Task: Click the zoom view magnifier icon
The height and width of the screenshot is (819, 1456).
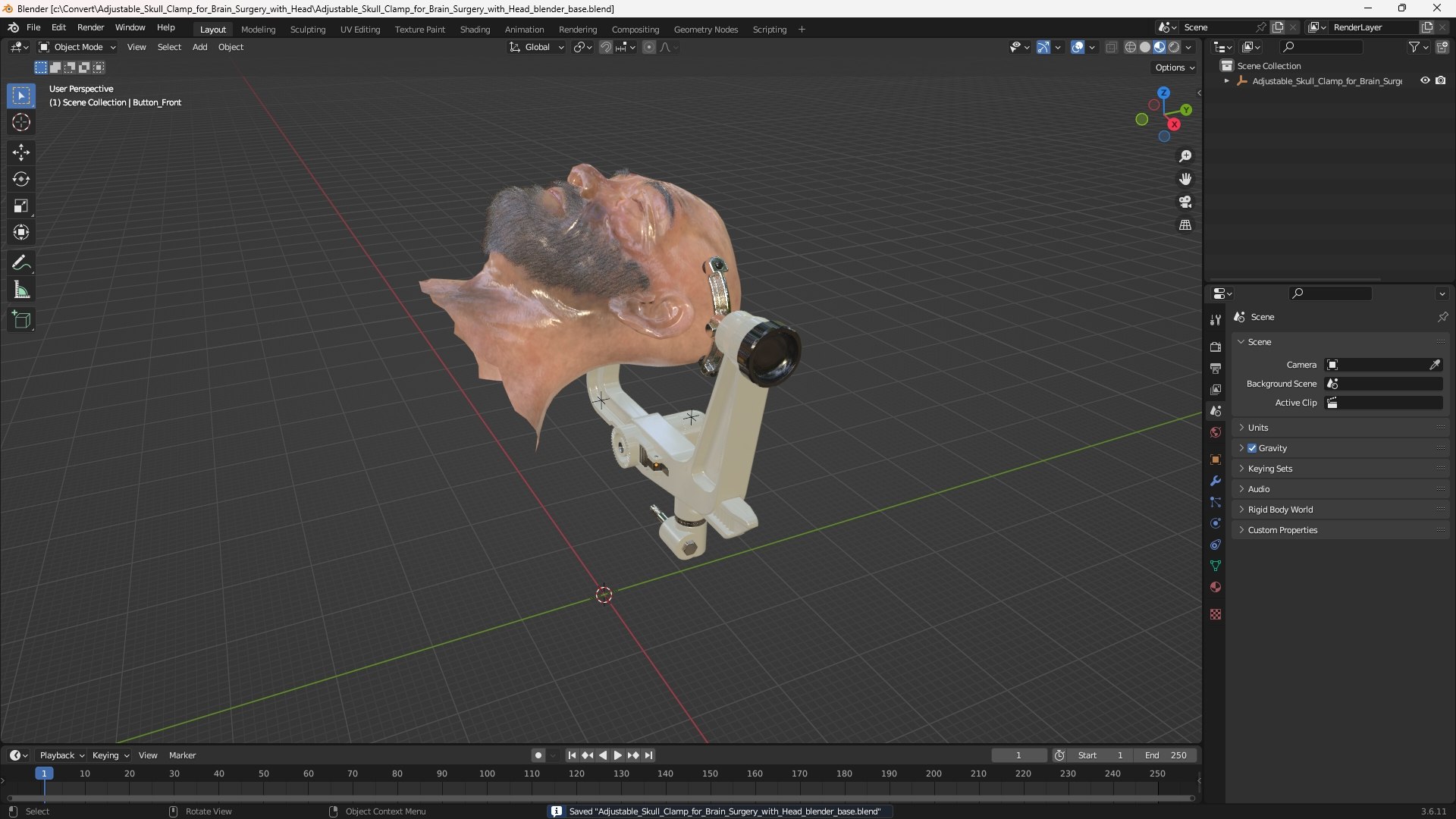Action: point(1185,156)
